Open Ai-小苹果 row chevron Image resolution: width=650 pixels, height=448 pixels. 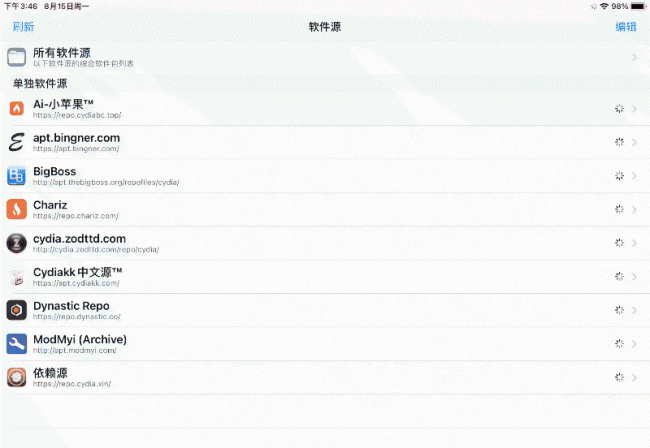[634, 109]
